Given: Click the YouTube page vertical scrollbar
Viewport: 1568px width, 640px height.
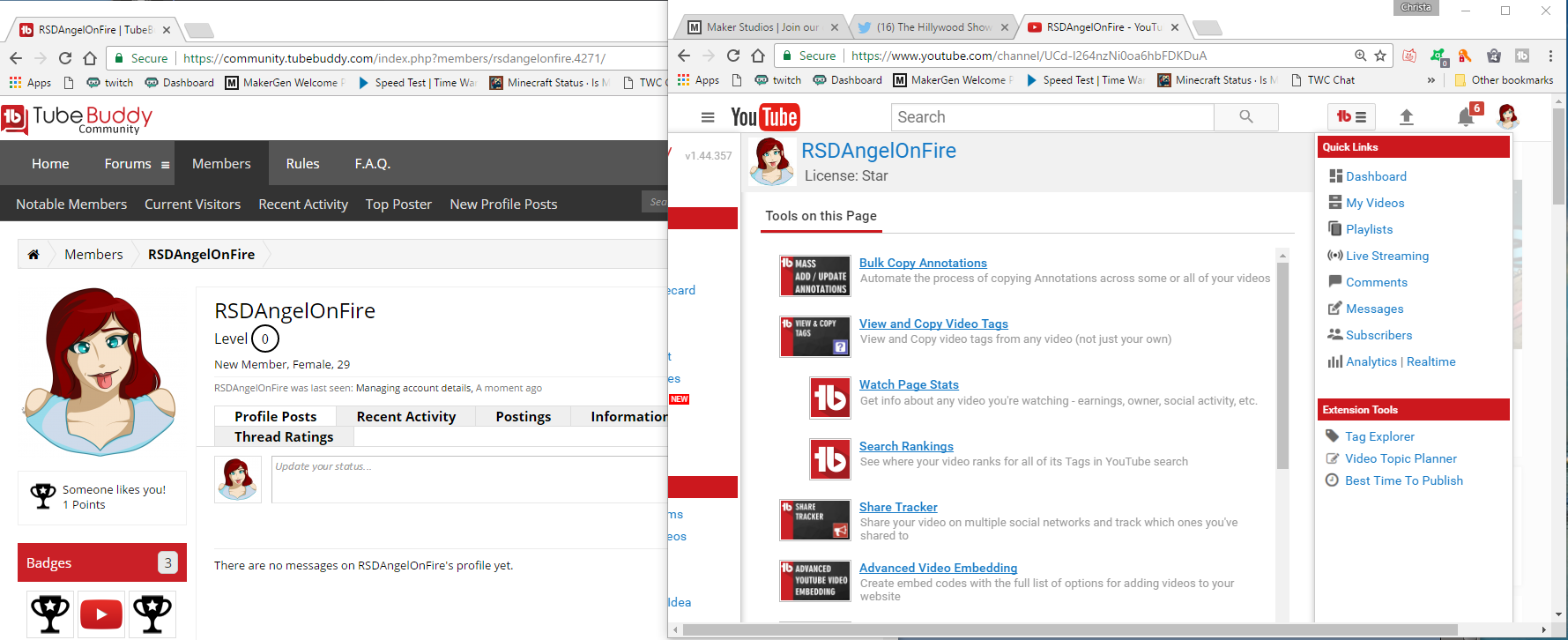Looking at the screenshot, I should point(1560,157).
